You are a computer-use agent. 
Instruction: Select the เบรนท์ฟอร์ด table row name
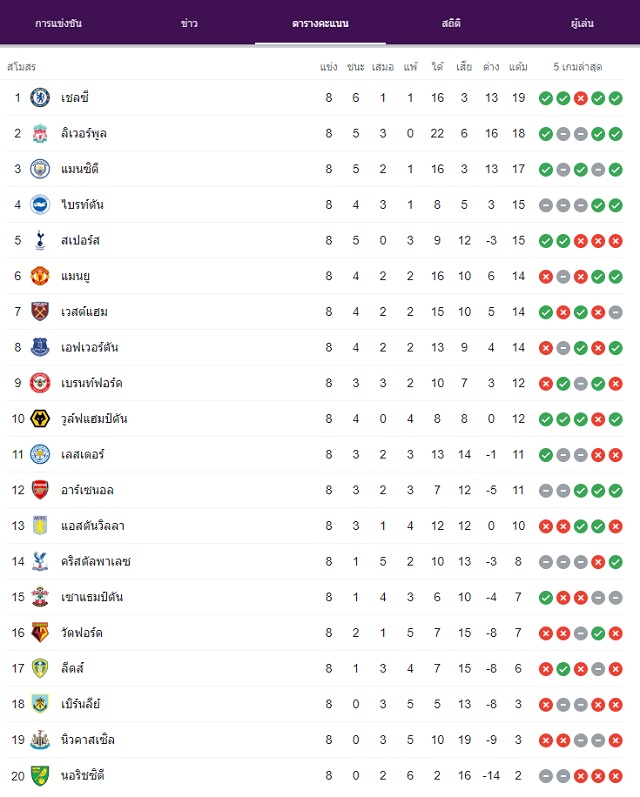click(92, 383)
